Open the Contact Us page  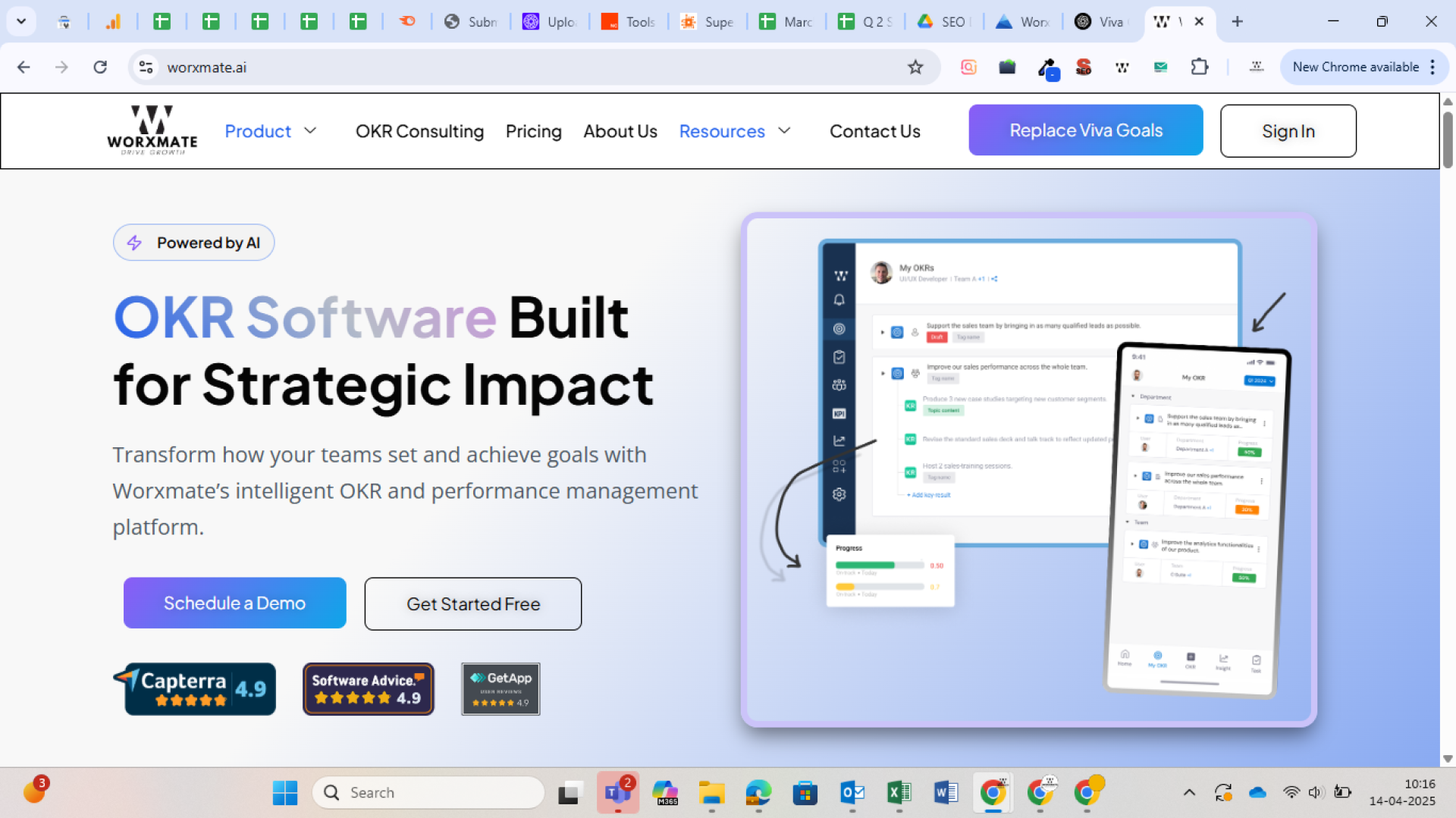coord(874,130)
